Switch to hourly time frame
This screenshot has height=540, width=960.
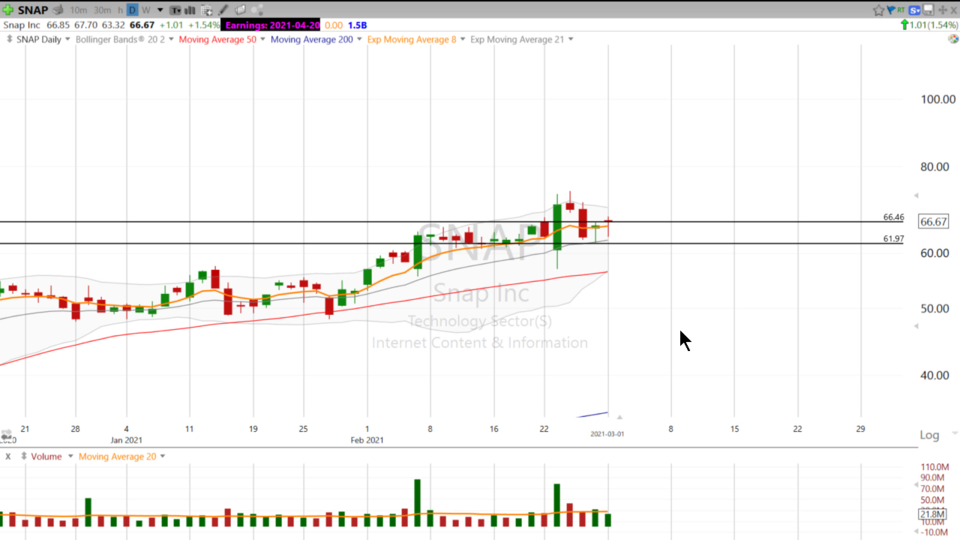(120, 10)
